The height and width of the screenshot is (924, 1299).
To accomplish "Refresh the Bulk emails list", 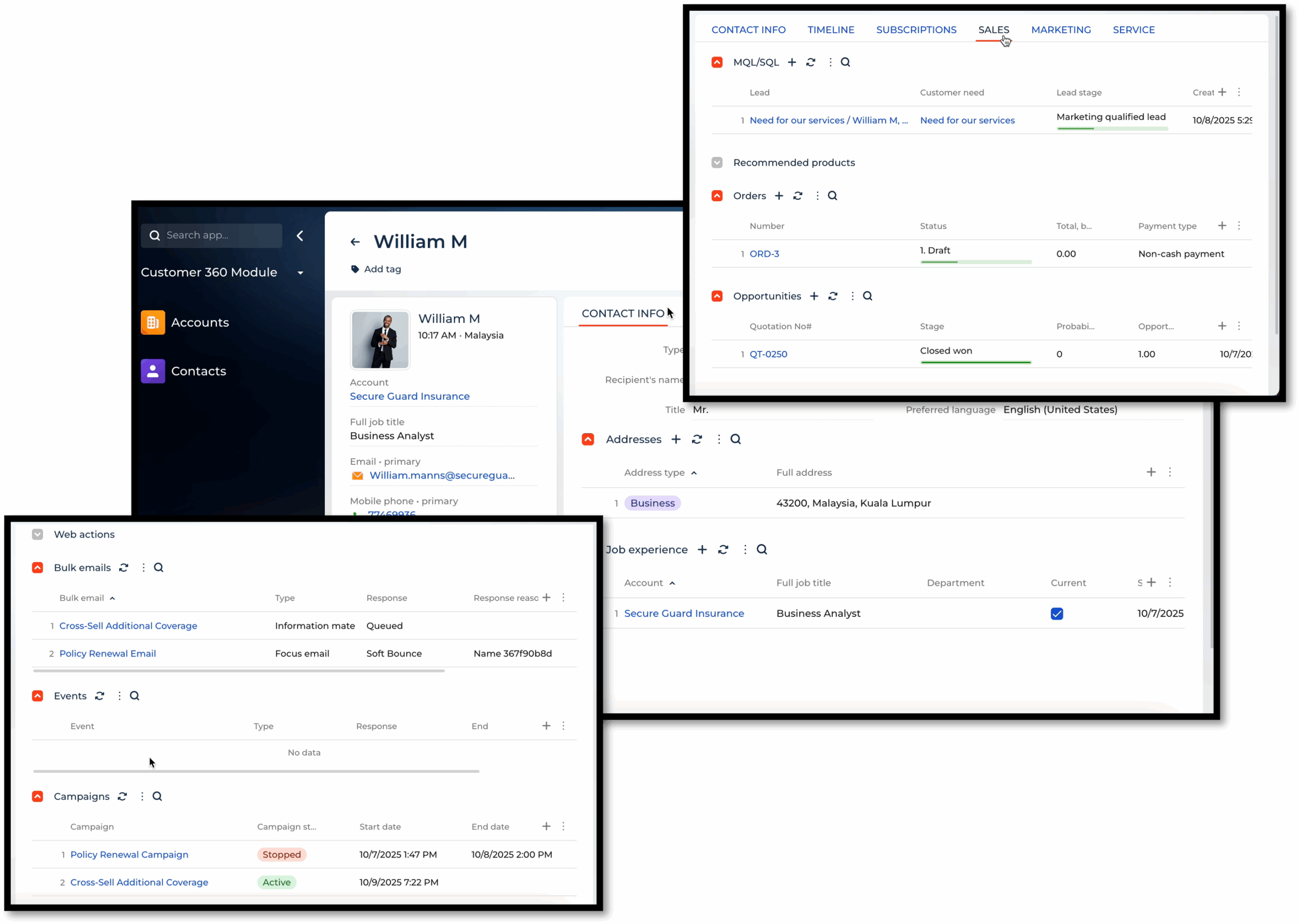I will click(123, 568).
